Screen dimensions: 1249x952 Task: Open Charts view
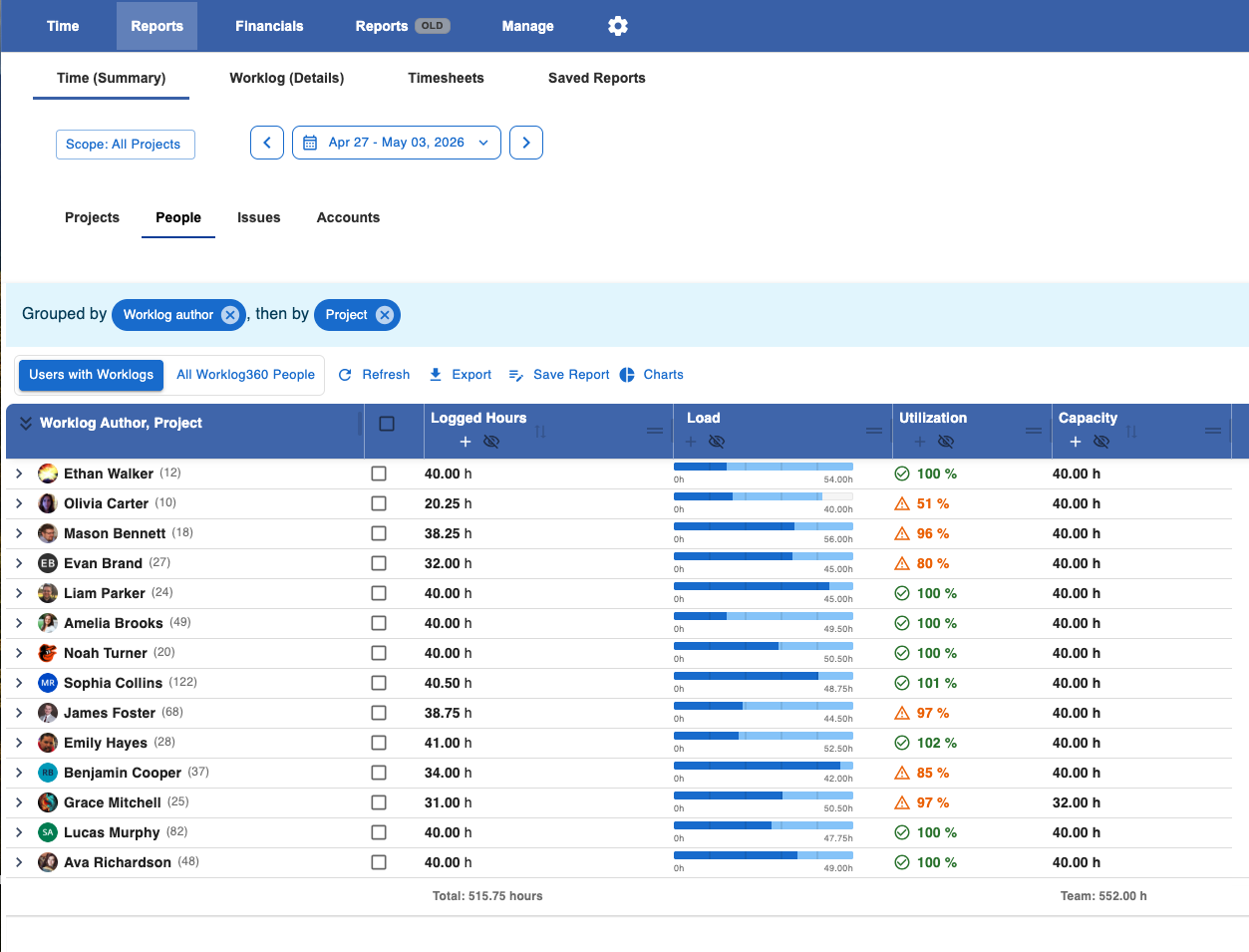[651, 375]
